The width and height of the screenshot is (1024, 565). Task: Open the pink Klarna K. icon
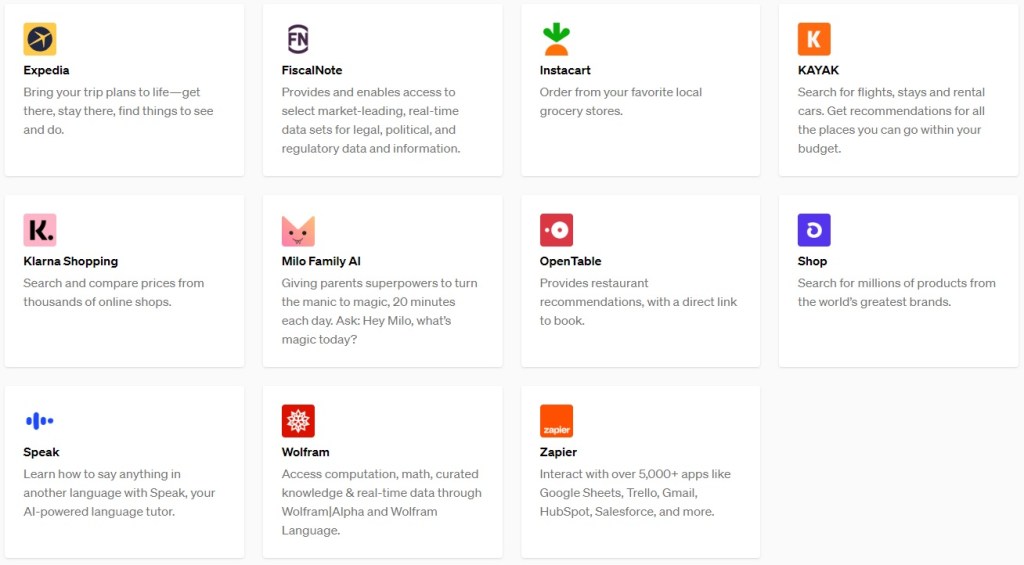tap(40, 230)
